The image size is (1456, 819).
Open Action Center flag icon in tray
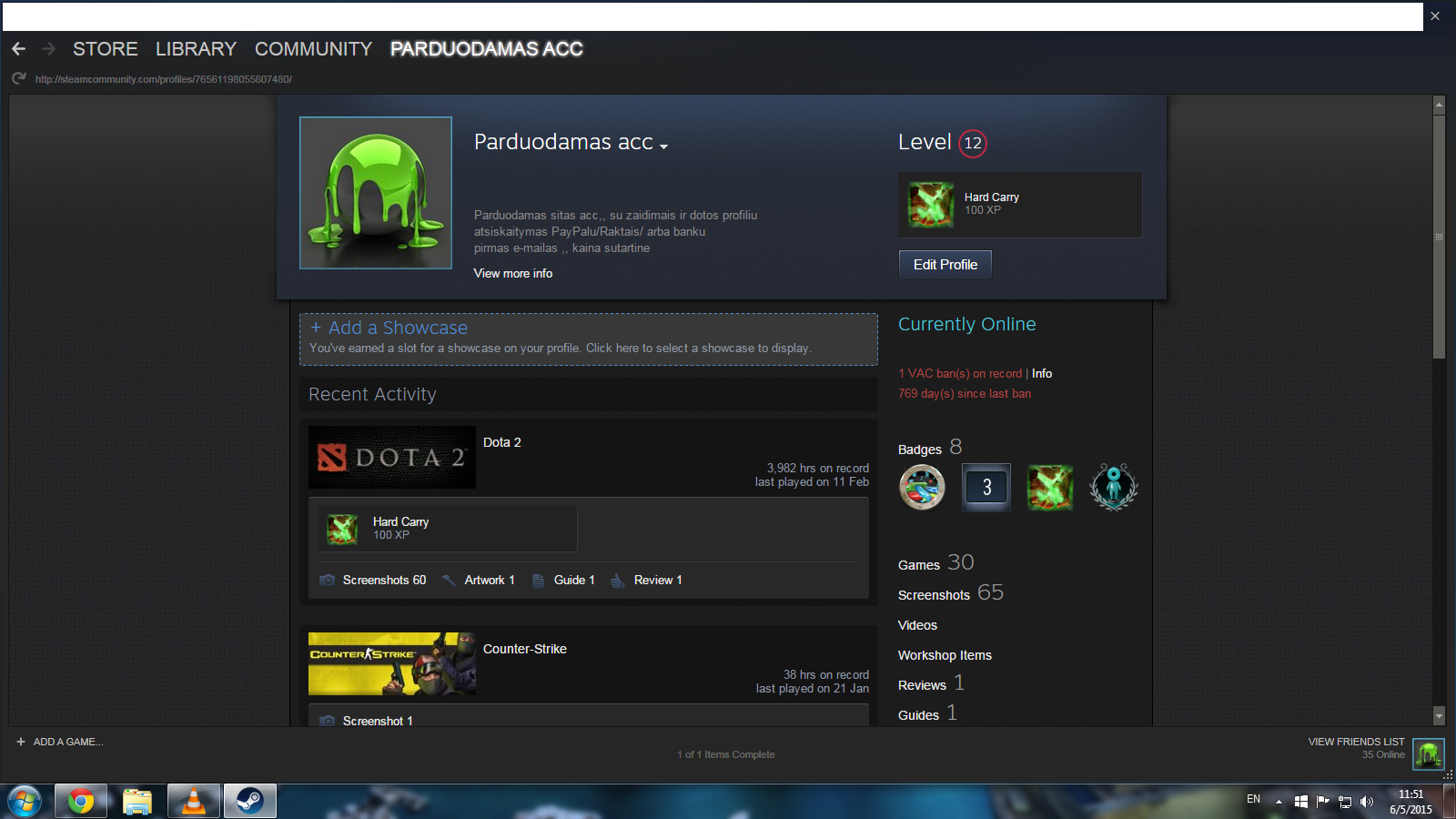(x=1323, y=802)
